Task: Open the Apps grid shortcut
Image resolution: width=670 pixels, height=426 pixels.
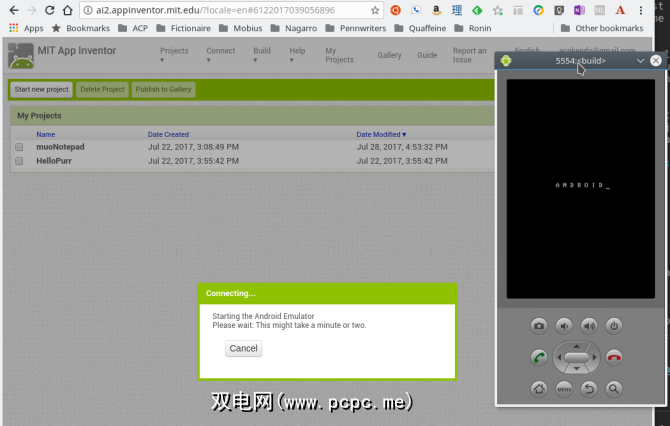Action: [x=26, y=28]
